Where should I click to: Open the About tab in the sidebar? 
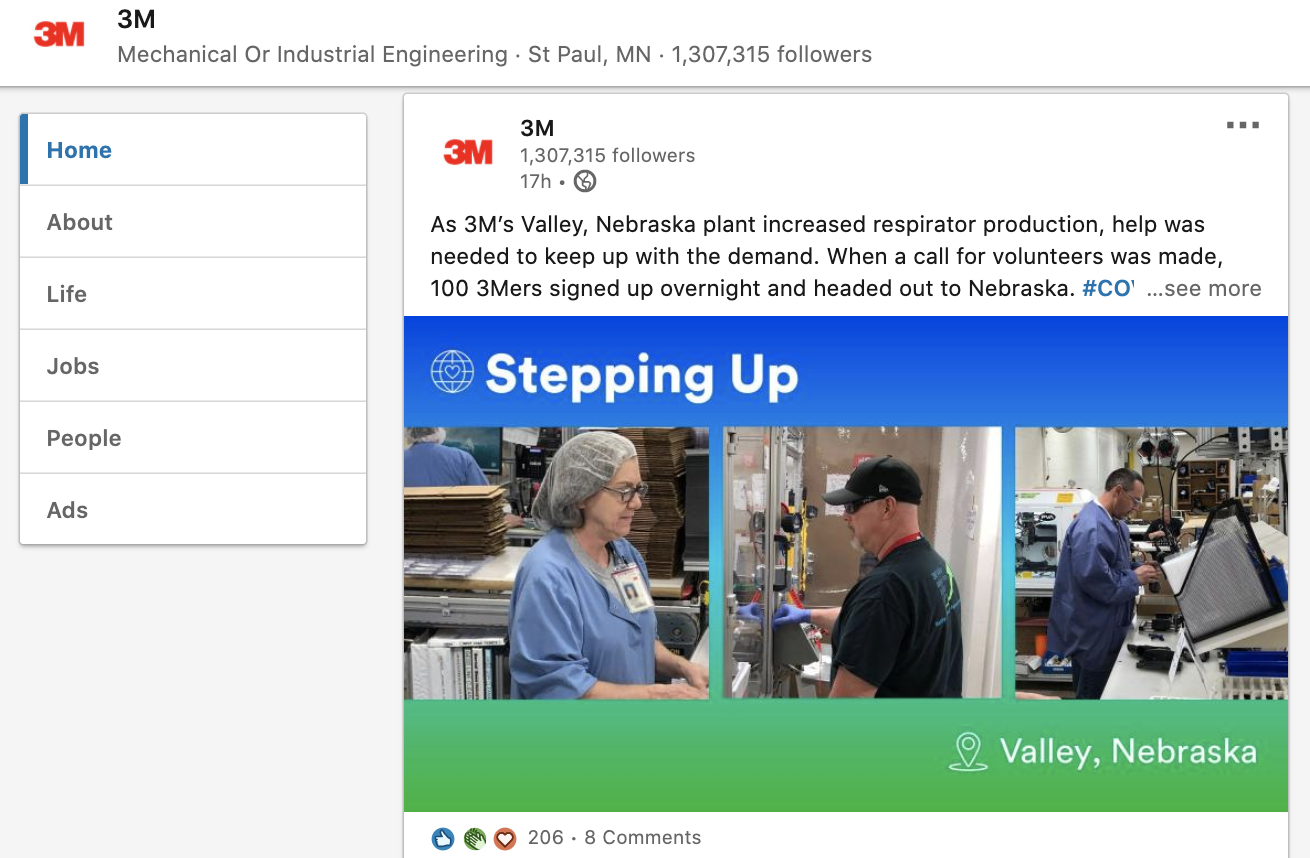[193, 222]
